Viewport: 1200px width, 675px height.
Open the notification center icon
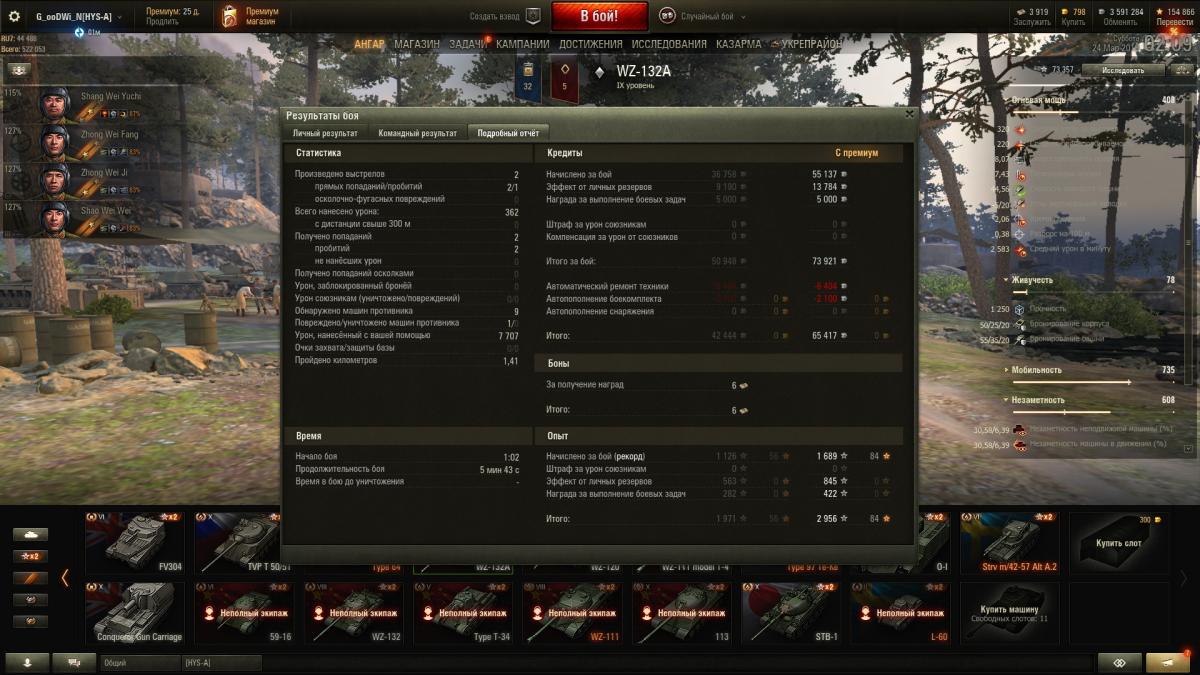point(1168,662)
